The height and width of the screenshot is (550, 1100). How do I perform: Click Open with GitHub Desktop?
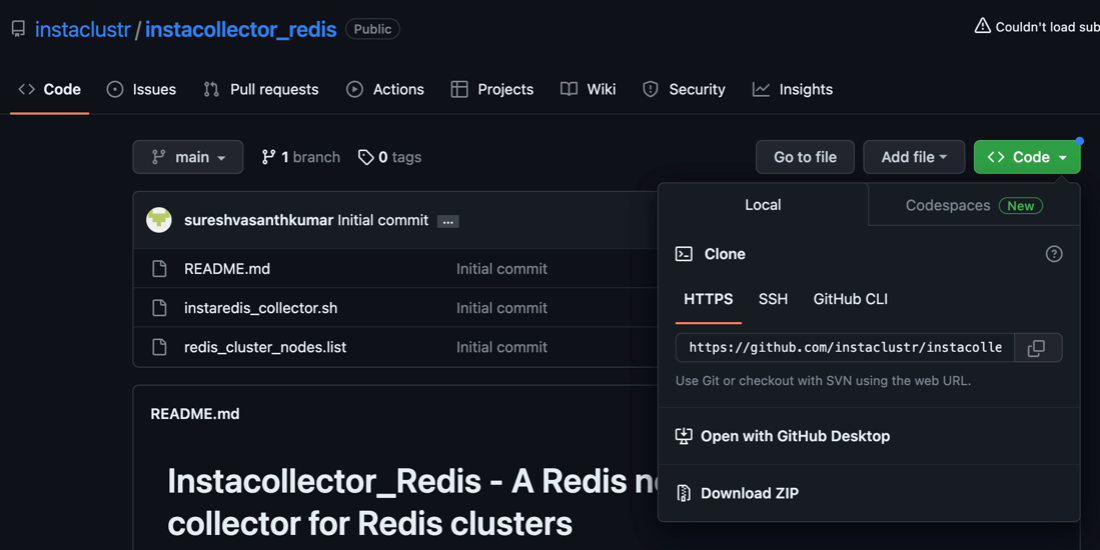point(868,436)
